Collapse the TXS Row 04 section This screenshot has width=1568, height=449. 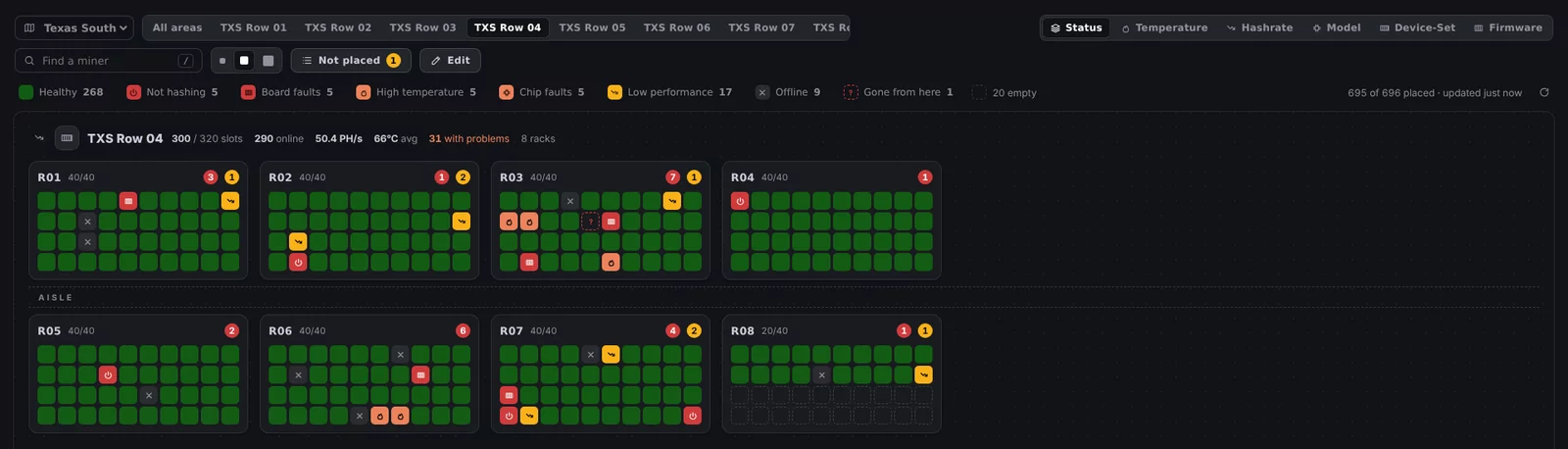click(39, 138)
